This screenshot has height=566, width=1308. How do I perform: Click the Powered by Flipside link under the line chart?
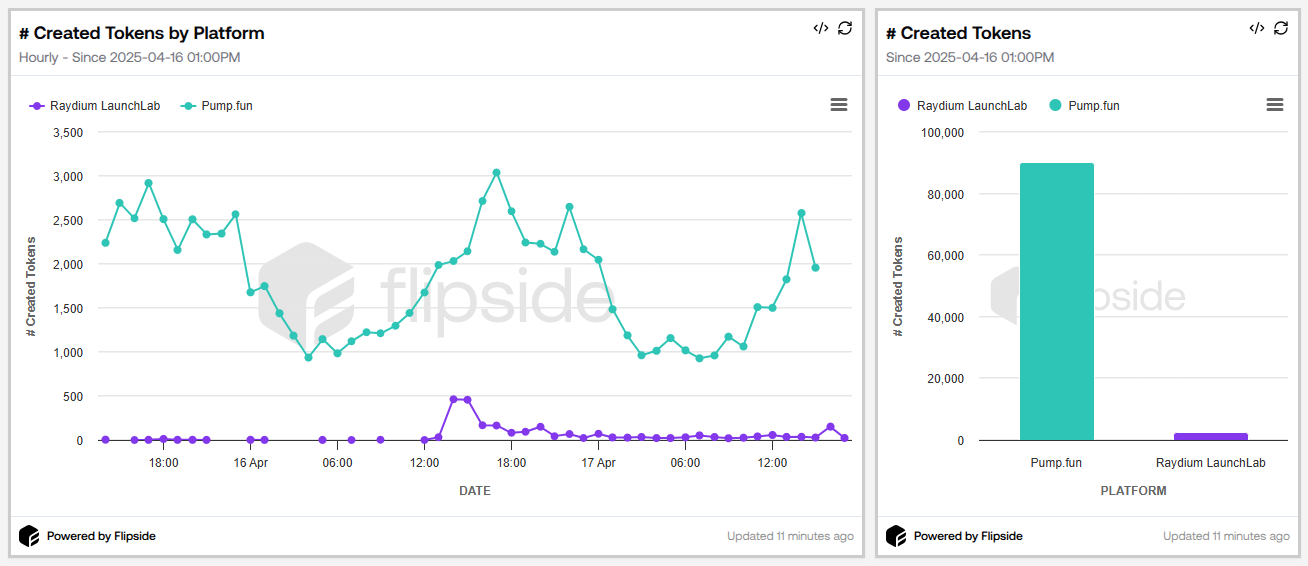tap(101, 536)
